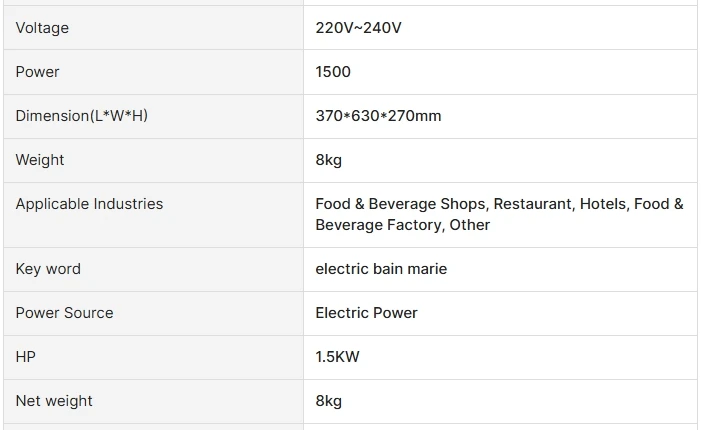Image resolution: width=701 pixels, height=430 pixels.
Task: Select the Electric Power value
Action: click(x=366, y=313)
